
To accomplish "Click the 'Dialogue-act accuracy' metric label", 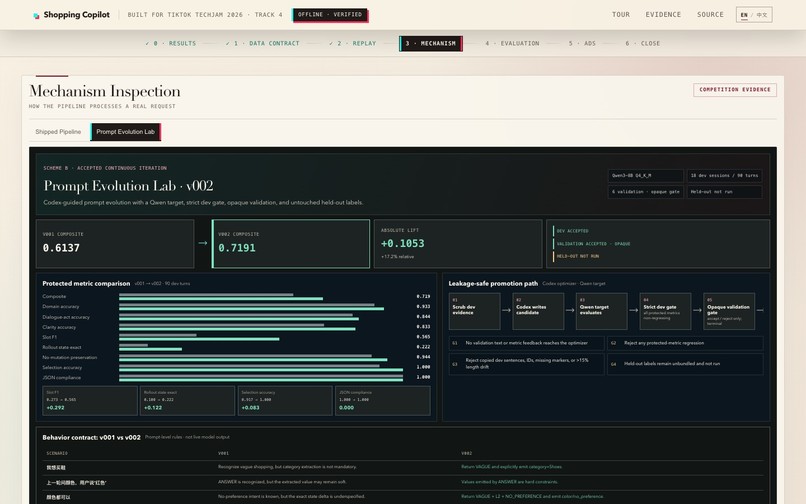I will click(66, 317).
